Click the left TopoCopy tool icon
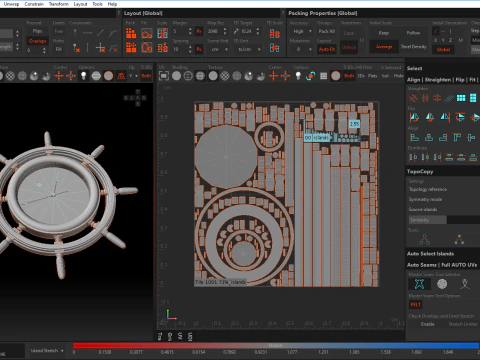480x360 pixels. (424, 239)
